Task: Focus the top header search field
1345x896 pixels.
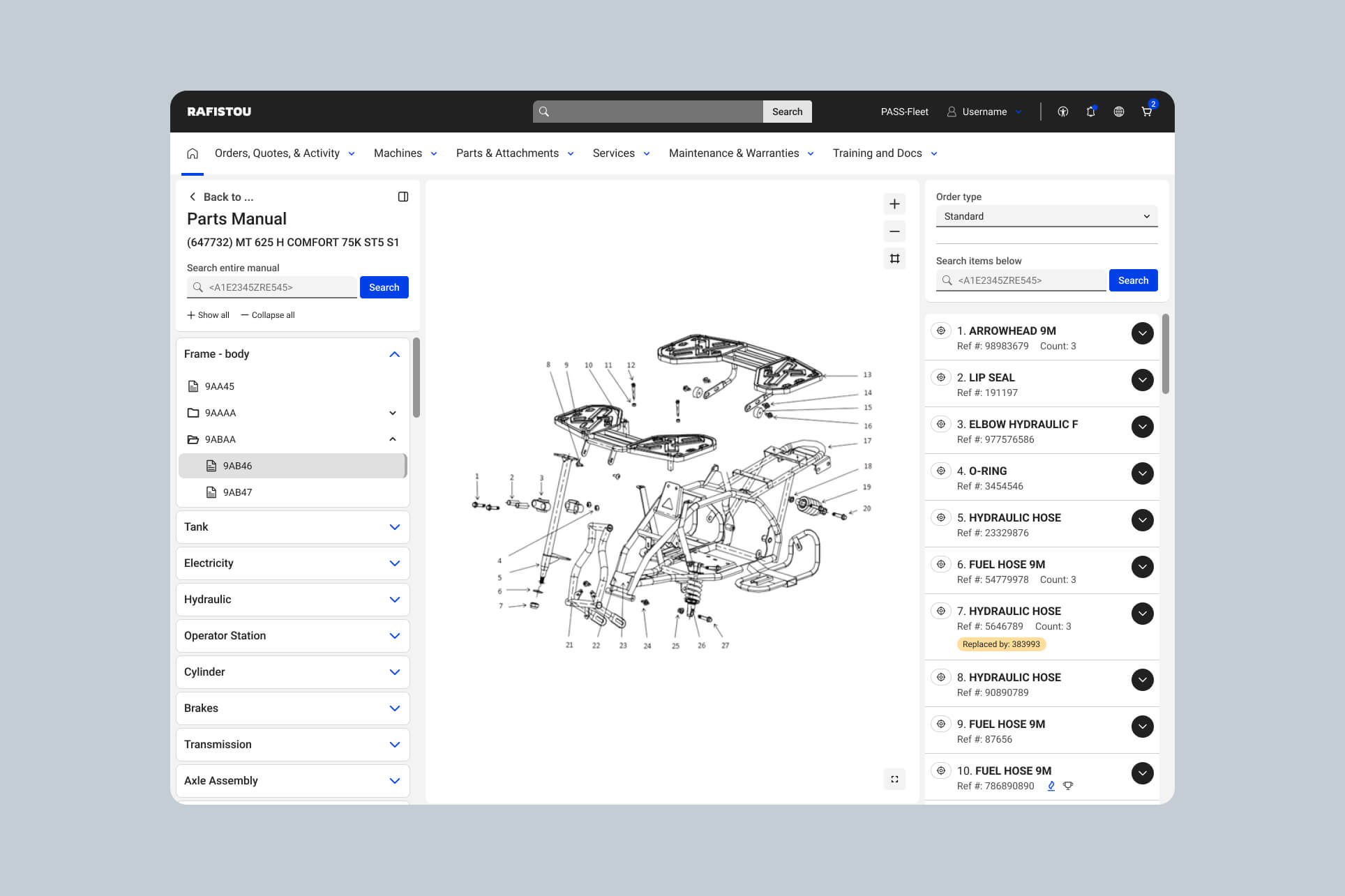Action: tap(648, 112)
